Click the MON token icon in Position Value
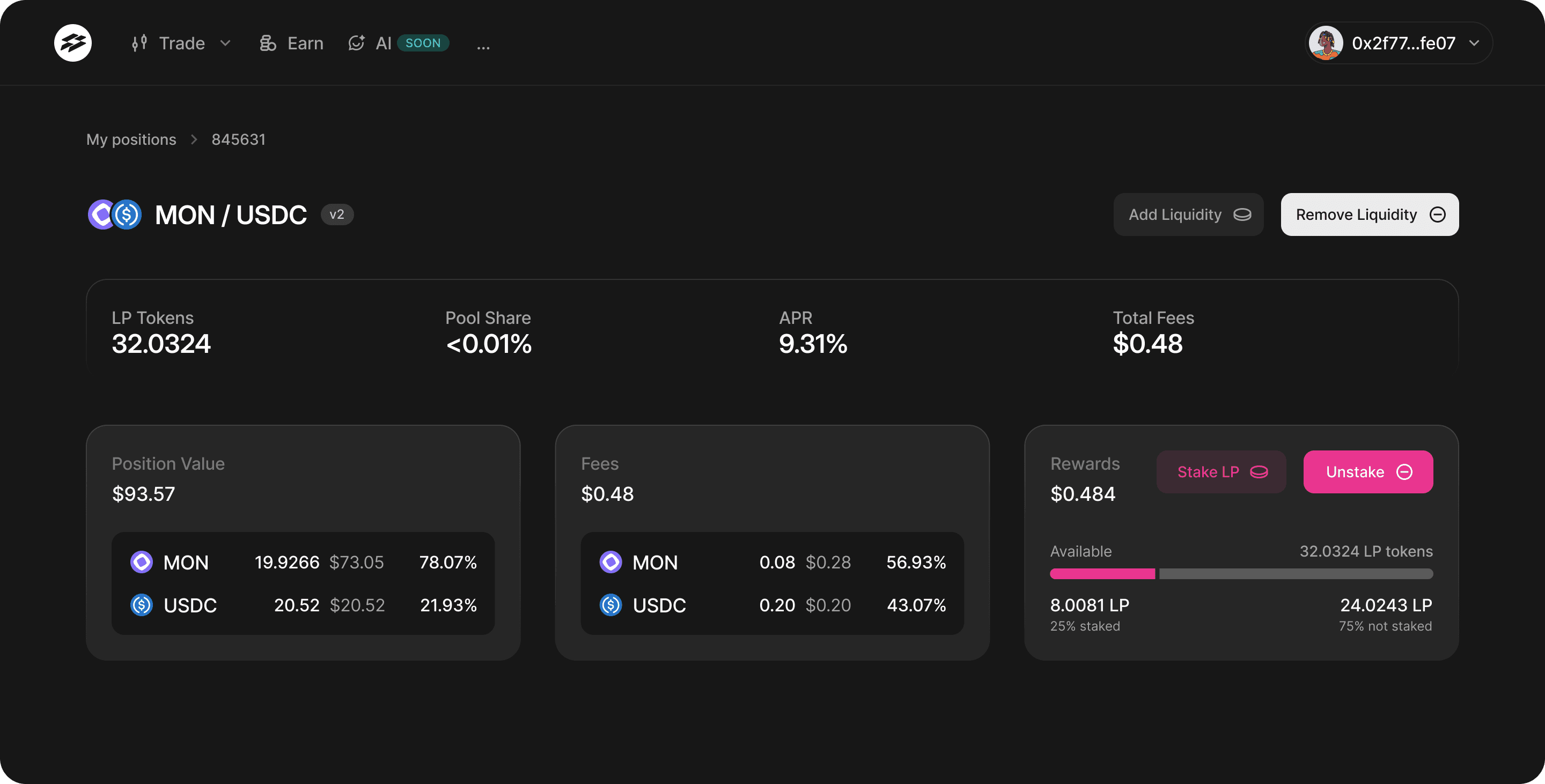 tap(142, 562)
